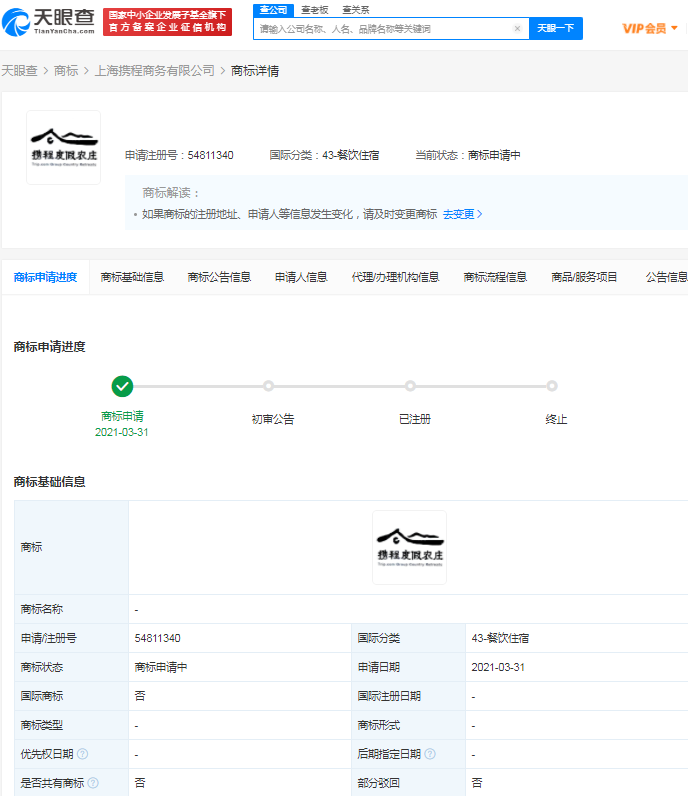
Task: Click help icon beside 是否共有商标
Action: point(93,783)
